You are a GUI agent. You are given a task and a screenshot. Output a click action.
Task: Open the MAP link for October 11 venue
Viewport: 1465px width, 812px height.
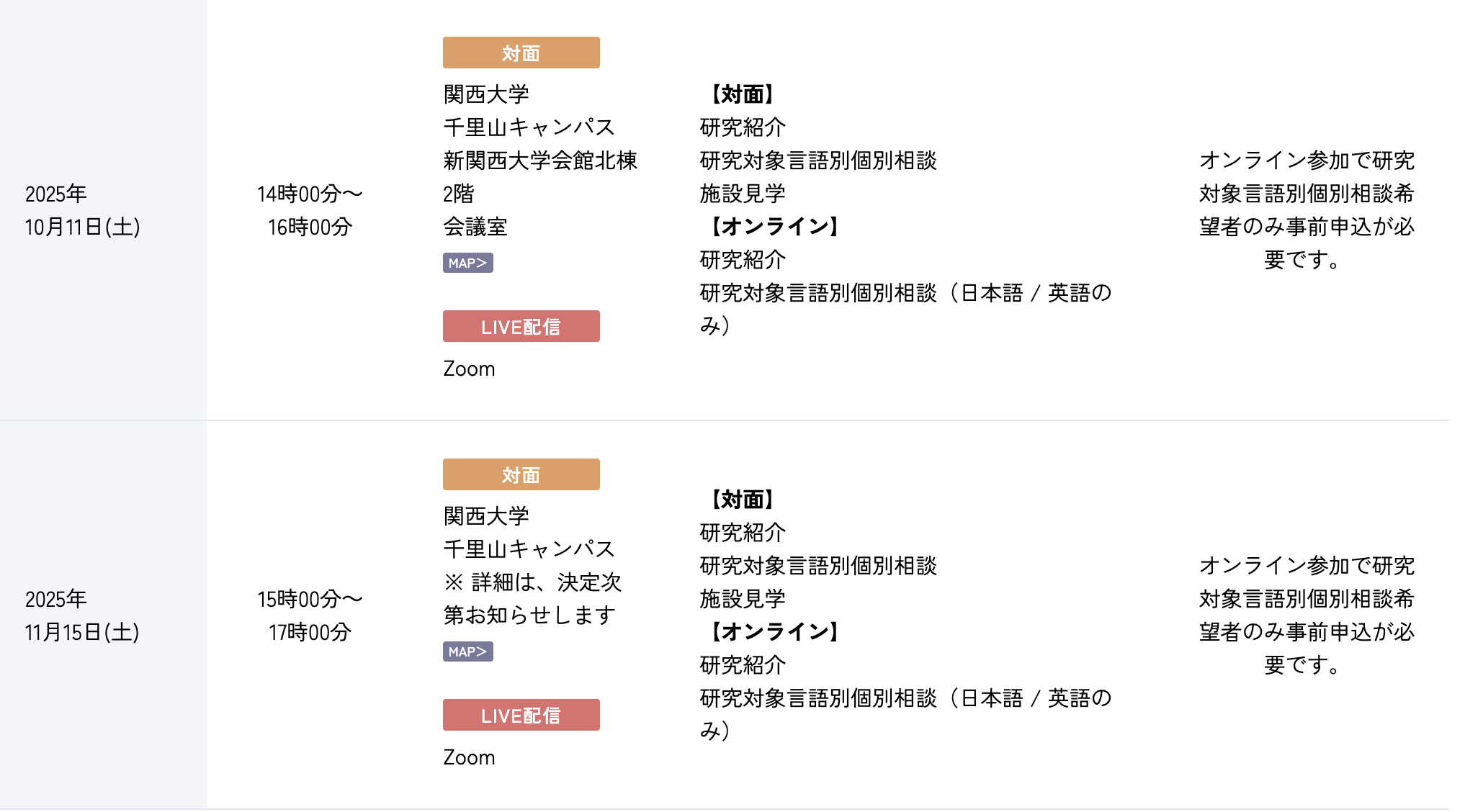467,263
